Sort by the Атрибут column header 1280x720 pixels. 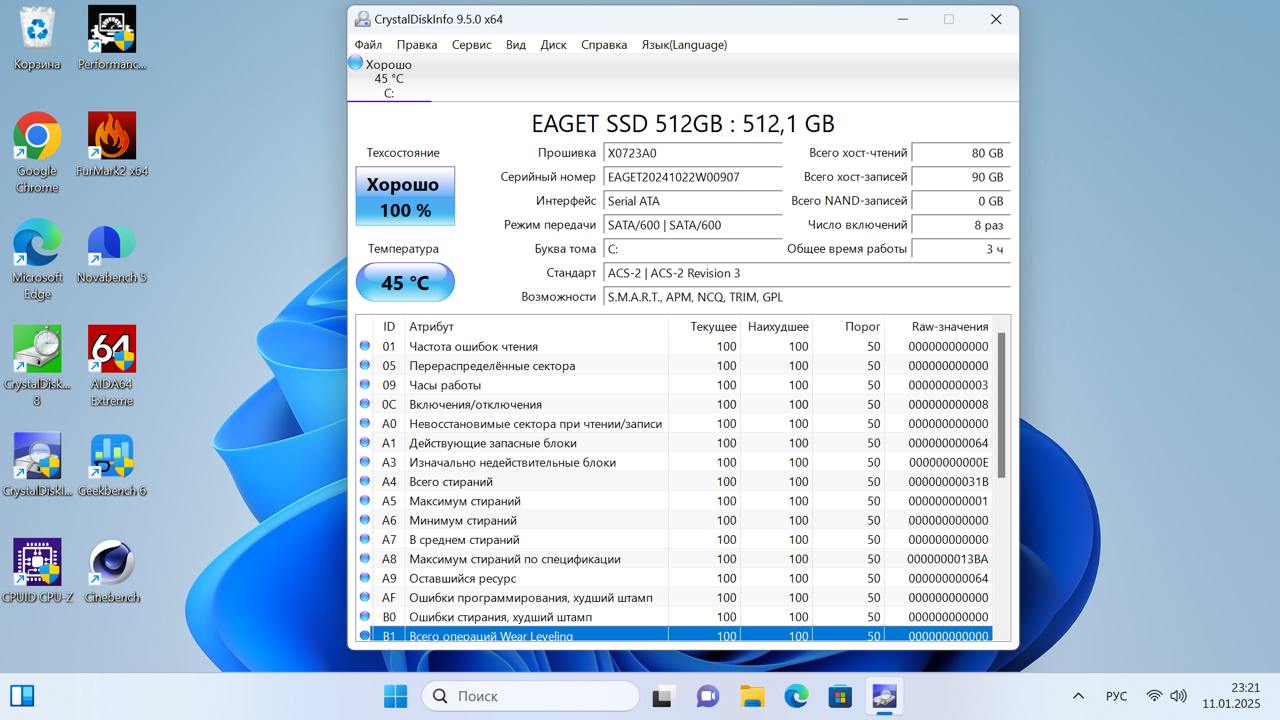pyautogui.click(x=536, y=326)
